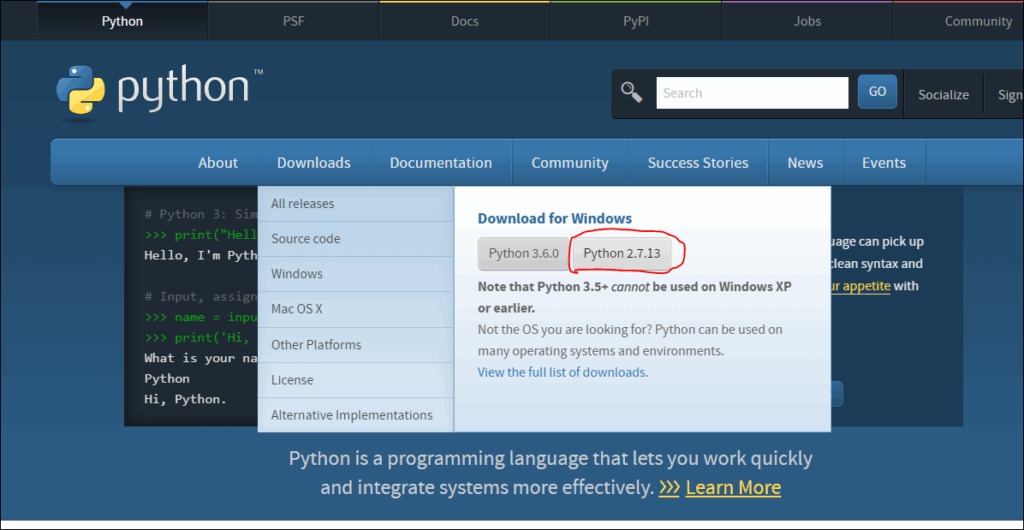Screen dimensions: 1024x530
Task: Open 'View the full list of downloads' link
Action: (x=562, y=373)
